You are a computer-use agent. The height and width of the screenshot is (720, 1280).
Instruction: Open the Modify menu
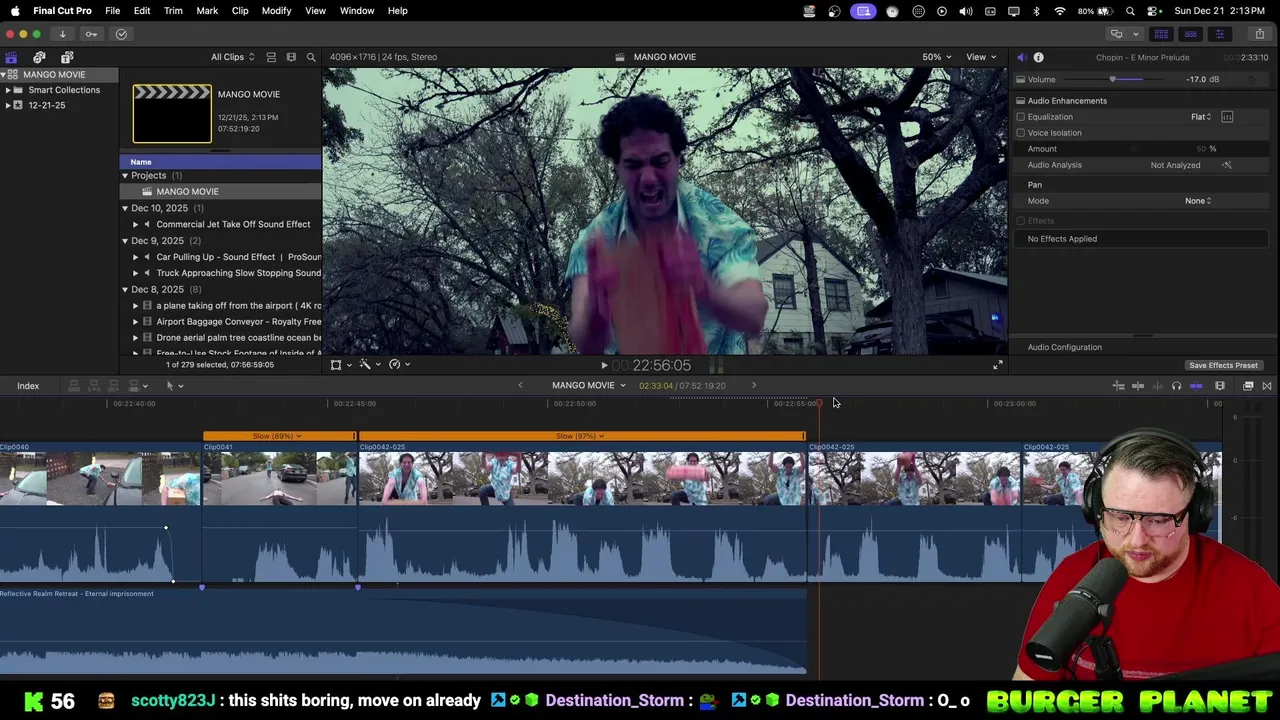pyautogui.click(x=276, y=11)
